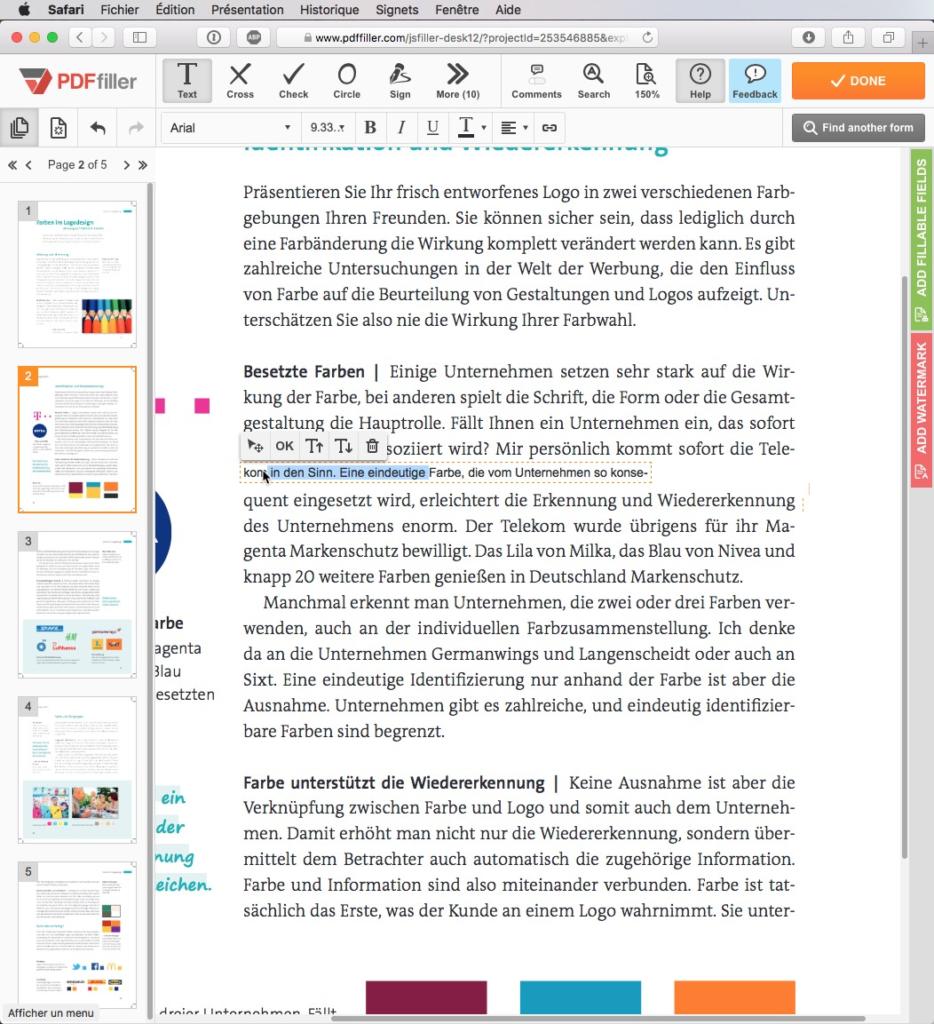Click the move handle on the floating text toolbar
The height and width of the screenshot is (1024, 934).
(x=255, y=447)
